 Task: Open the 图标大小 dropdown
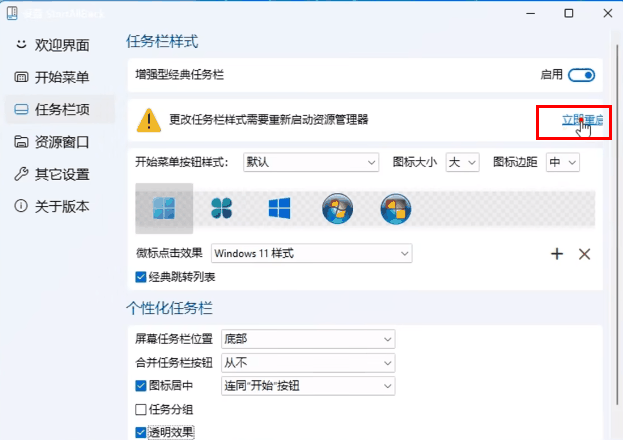462,162
